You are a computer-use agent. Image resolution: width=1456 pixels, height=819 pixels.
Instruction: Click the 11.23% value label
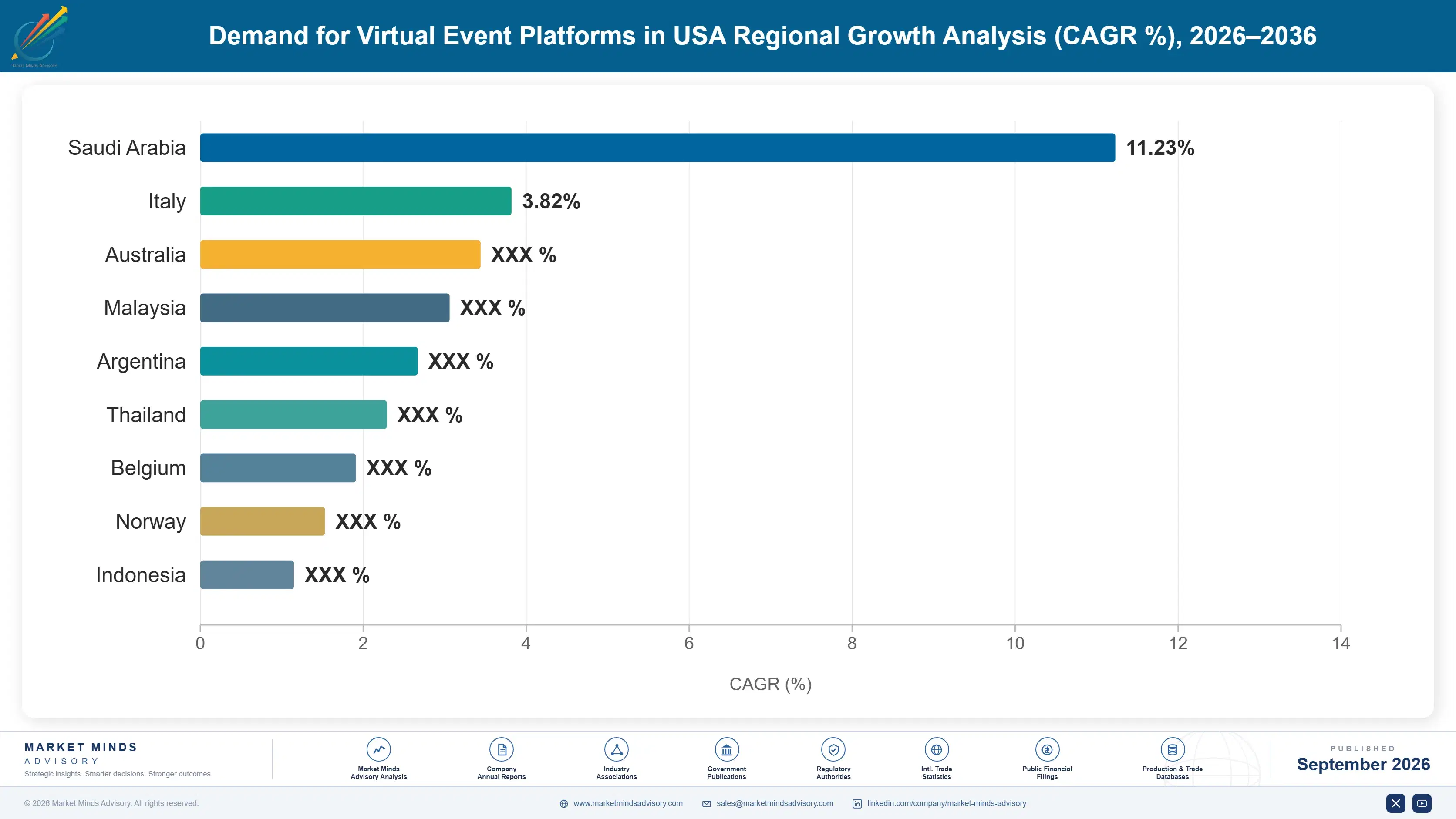point(1160,148)
